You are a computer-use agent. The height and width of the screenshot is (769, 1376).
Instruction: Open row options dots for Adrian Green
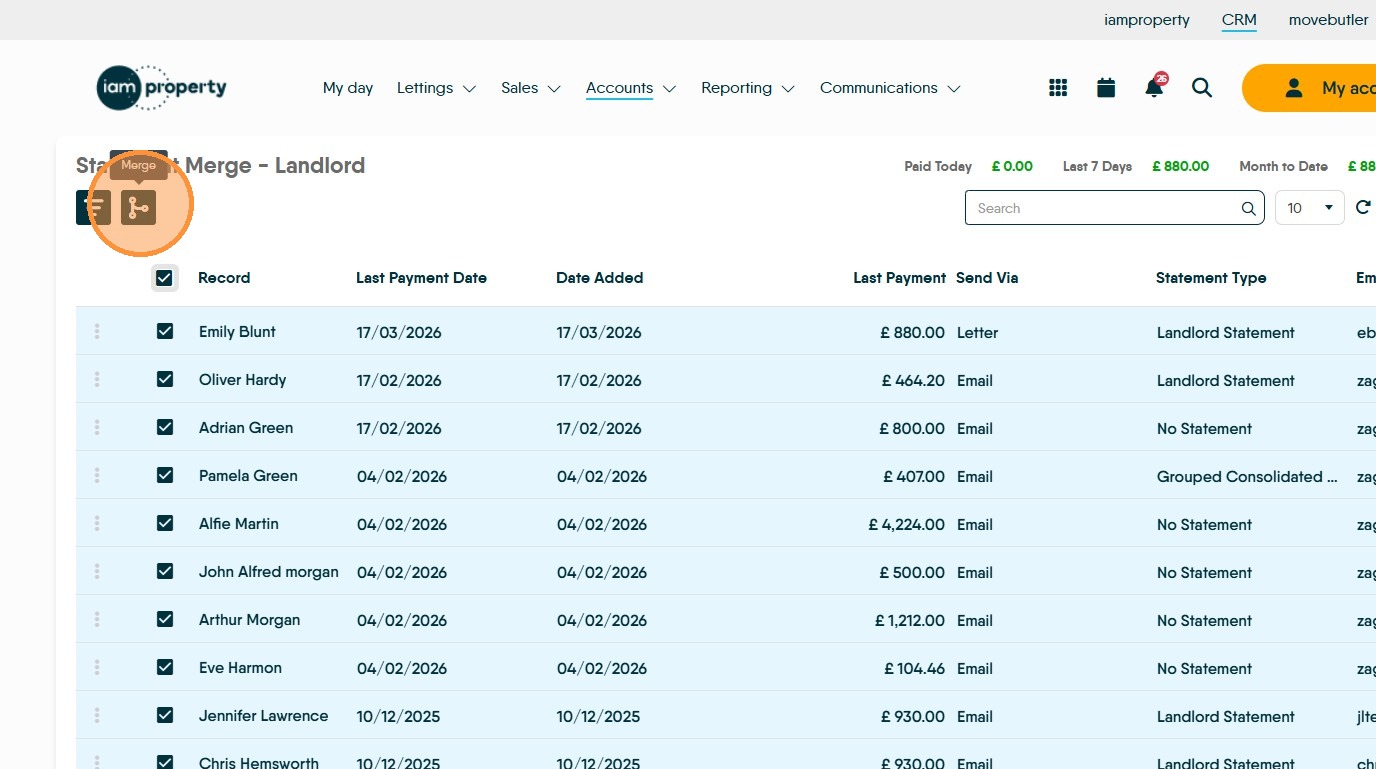pyautogui.click(x=97, y=427)
